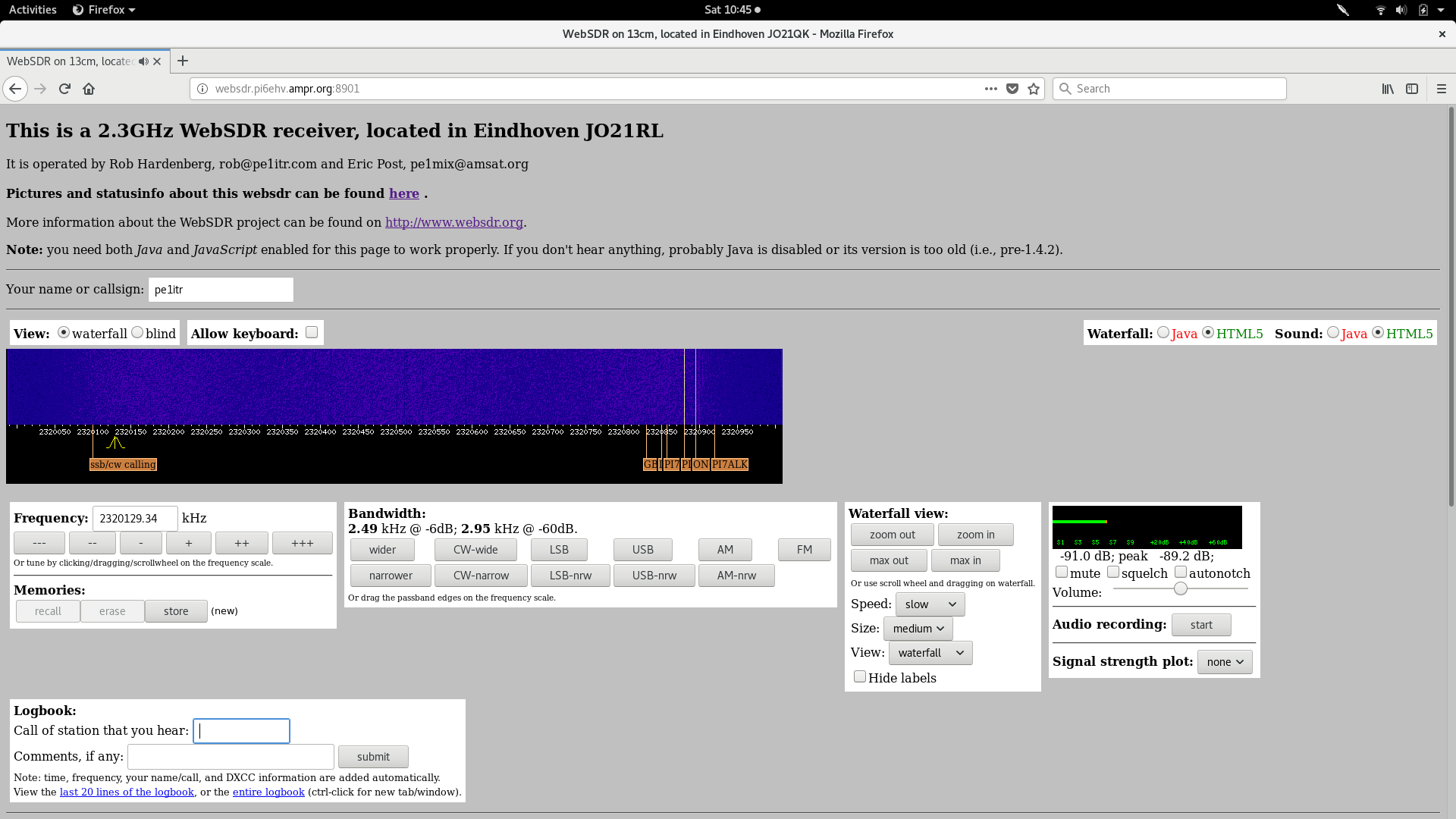Reload the WebSDR page
The height and width of the screenshot is (819, 1456).
coord(64,89)
